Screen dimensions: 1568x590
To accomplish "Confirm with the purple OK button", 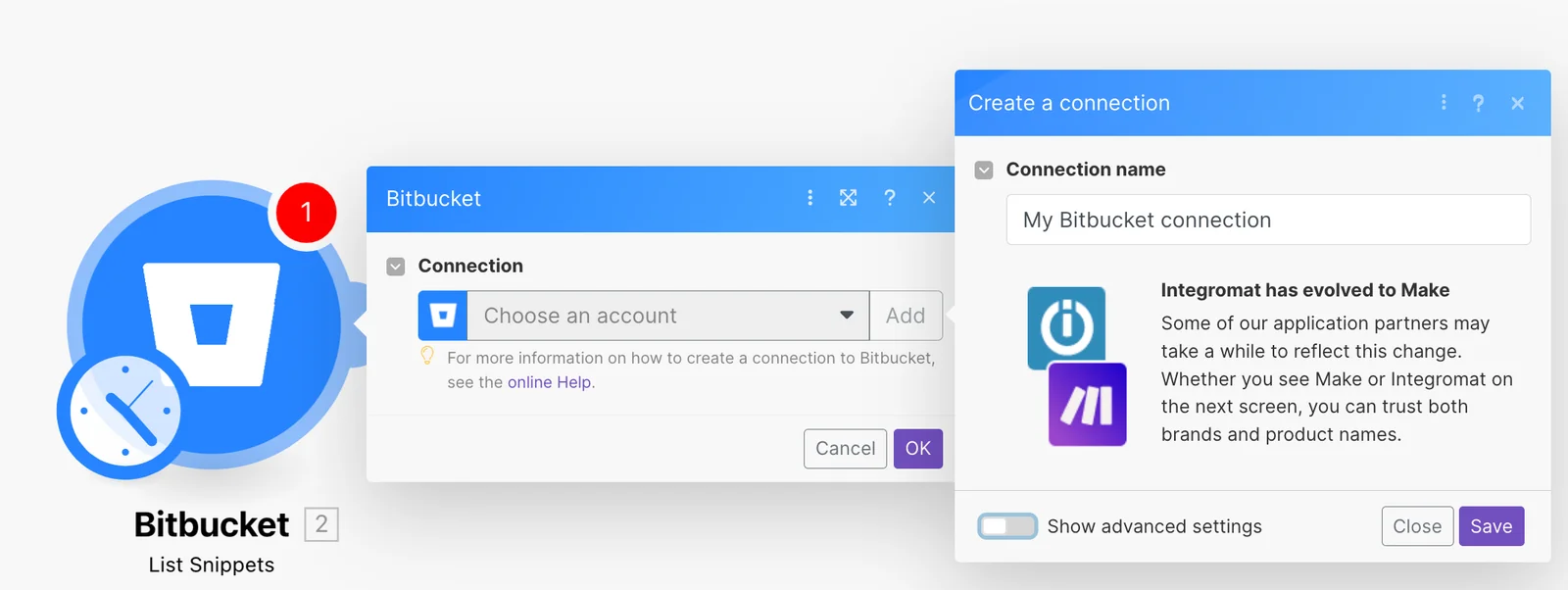I will tap(918, 449).
